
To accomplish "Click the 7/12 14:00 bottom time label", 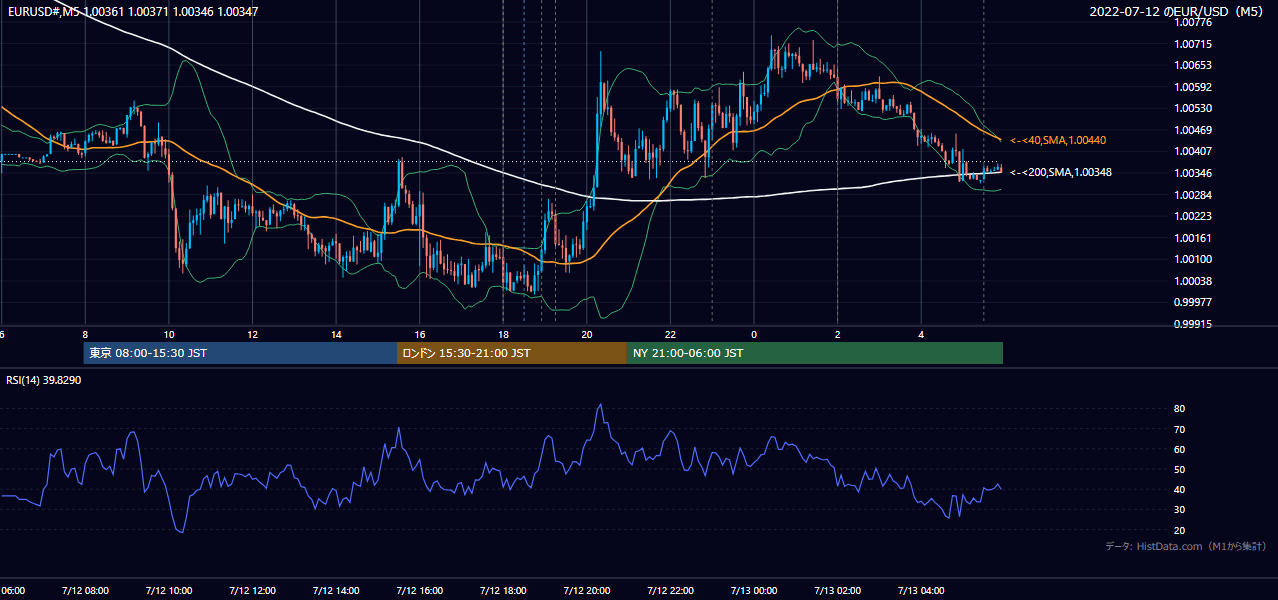I will (335, 591).
